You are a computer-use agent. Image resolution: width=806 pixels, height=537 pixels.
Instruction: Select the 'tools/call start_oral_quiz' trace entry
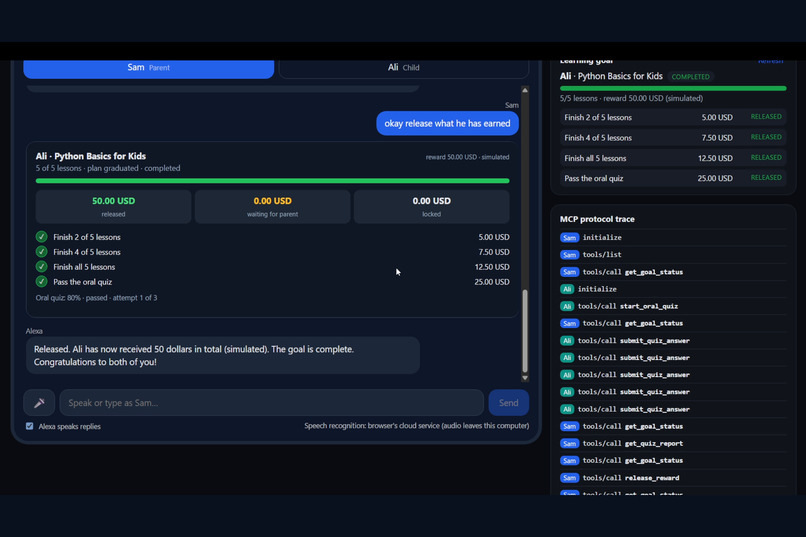tap(628, 306)
